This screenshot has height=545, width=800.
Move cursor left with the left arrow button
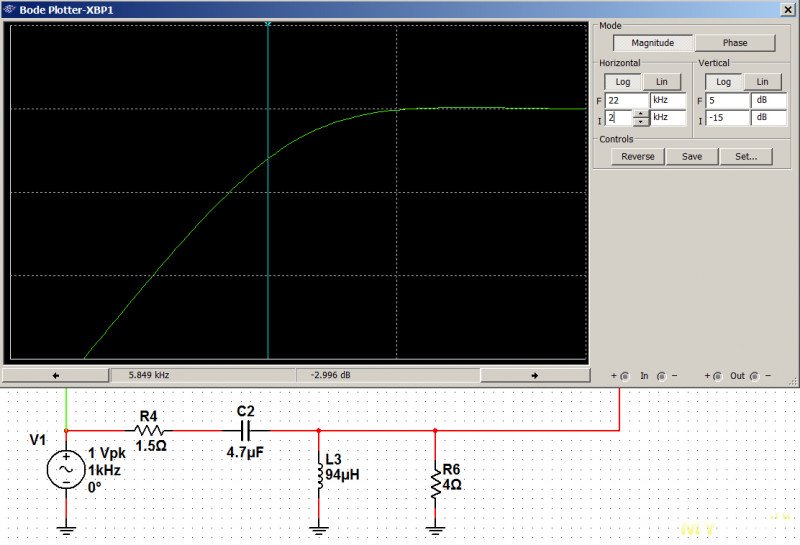point(56,375)
